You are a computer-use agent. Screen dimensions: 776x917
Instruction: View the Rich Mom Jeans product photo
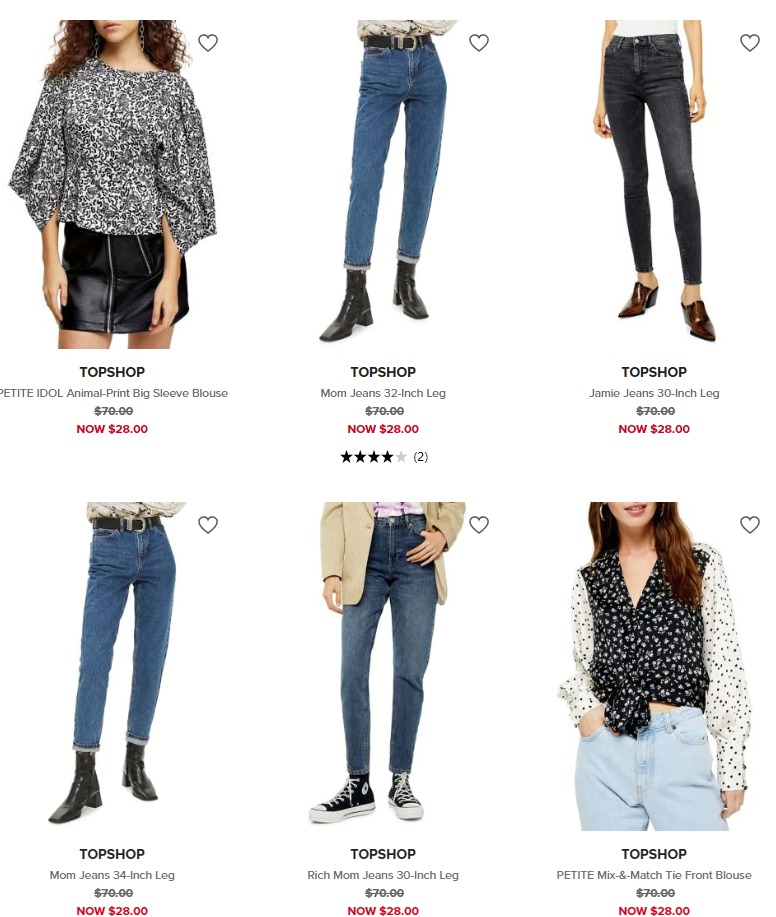(383, 666)
